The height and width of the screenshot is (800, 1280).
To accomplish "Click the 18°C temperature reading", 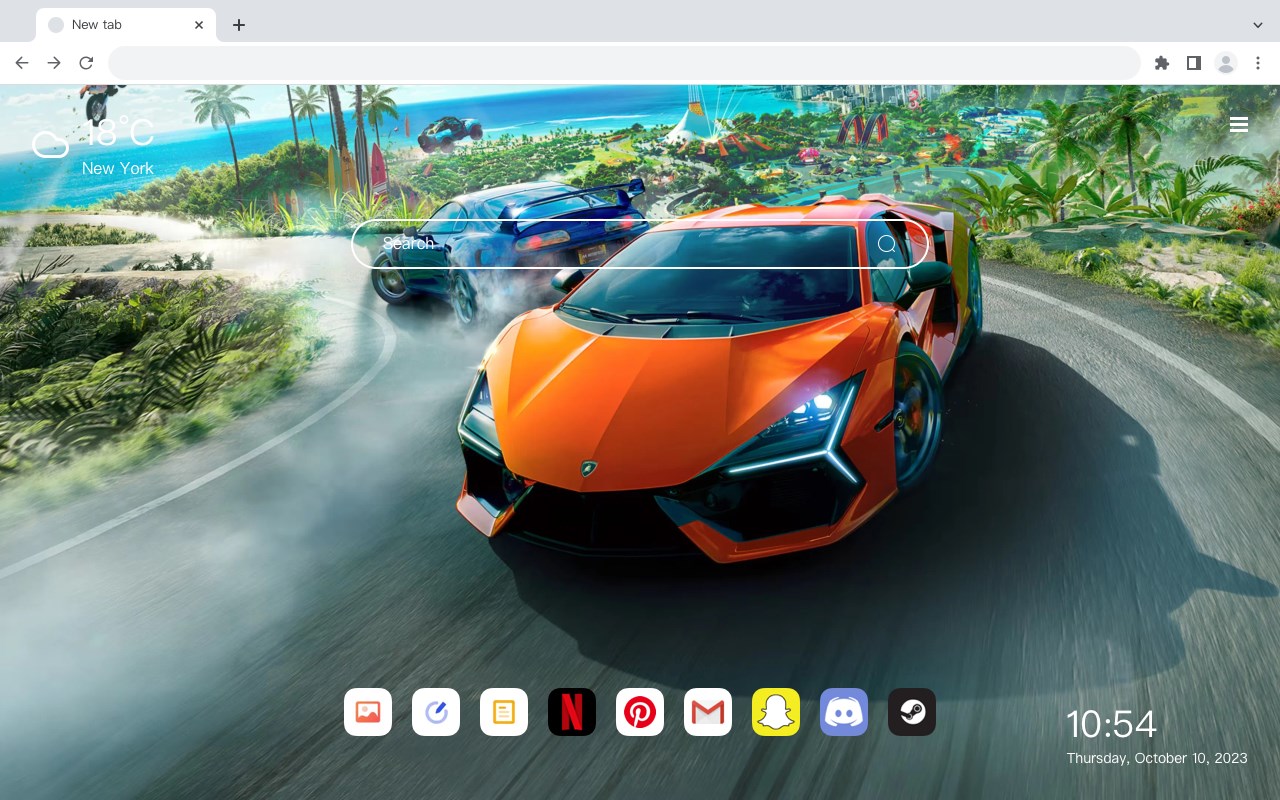I will [118, 134].
